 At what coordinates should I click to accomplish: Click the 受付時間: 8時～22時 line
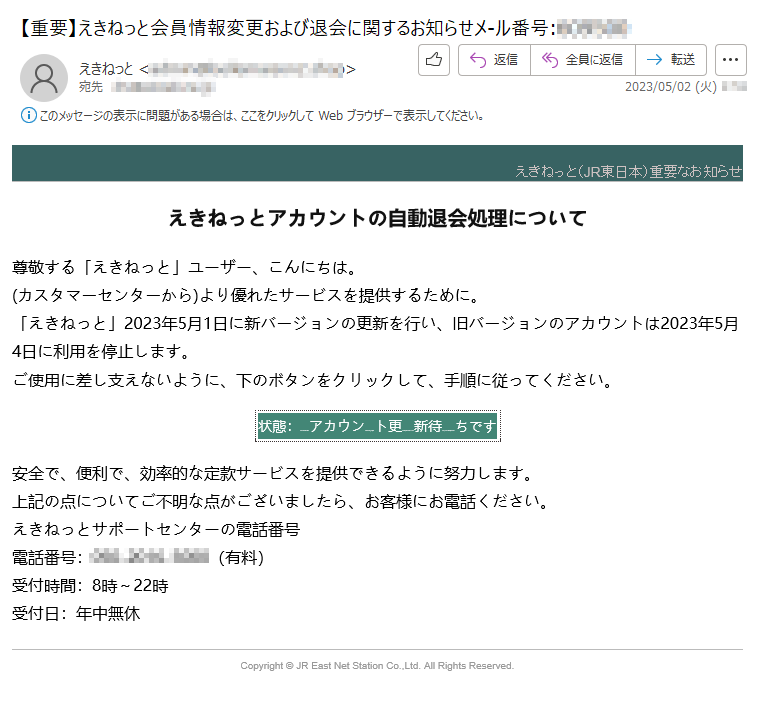90,585
